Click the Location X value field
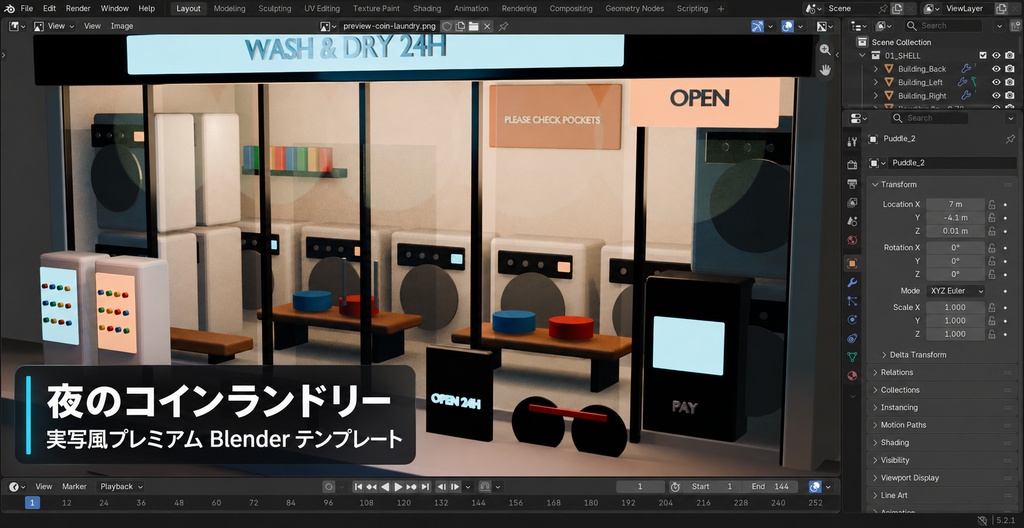The width and height of the screenshot is (1024, 528). 955,205
